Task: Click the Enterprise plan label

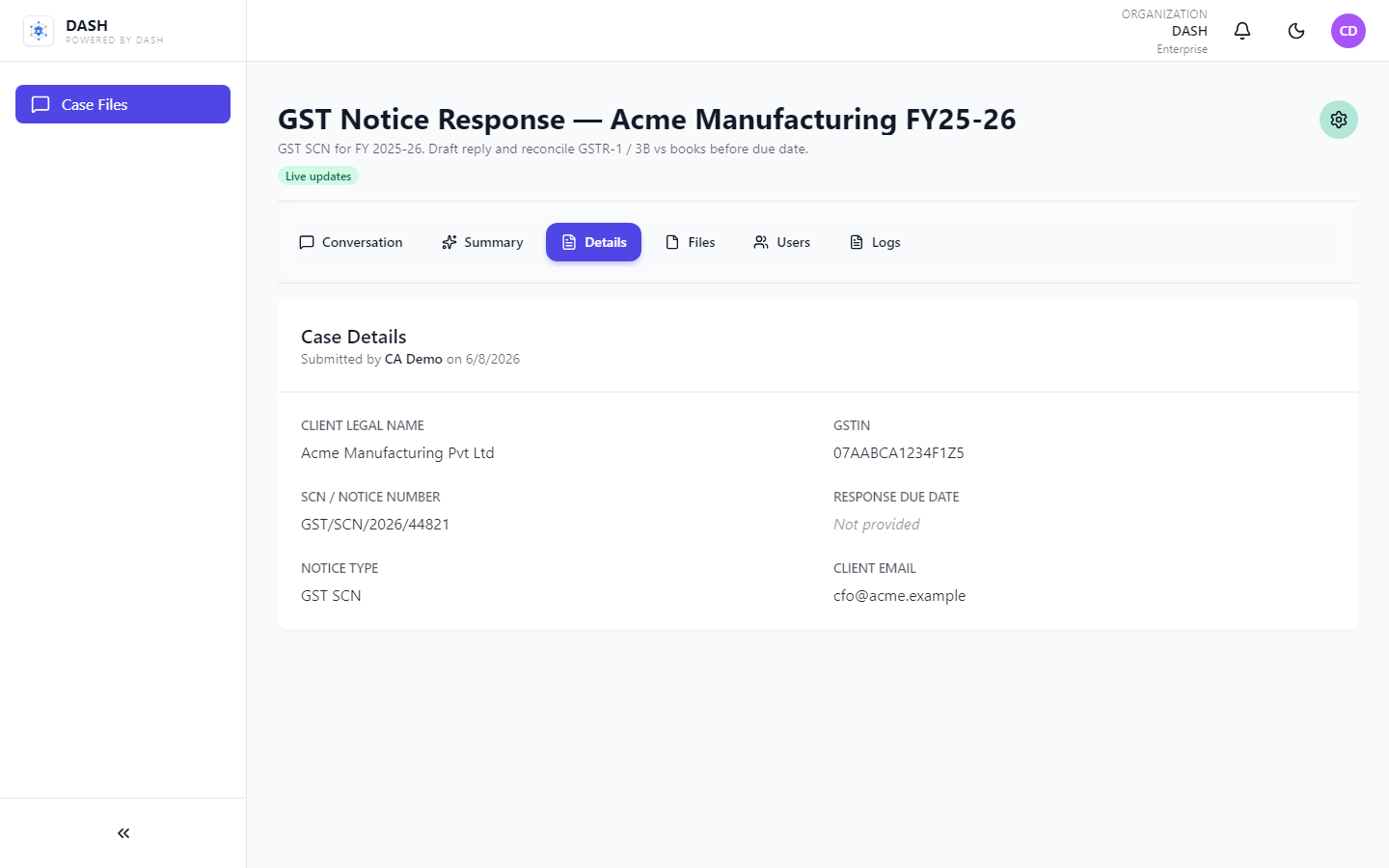Action: tap(1183, 49)
